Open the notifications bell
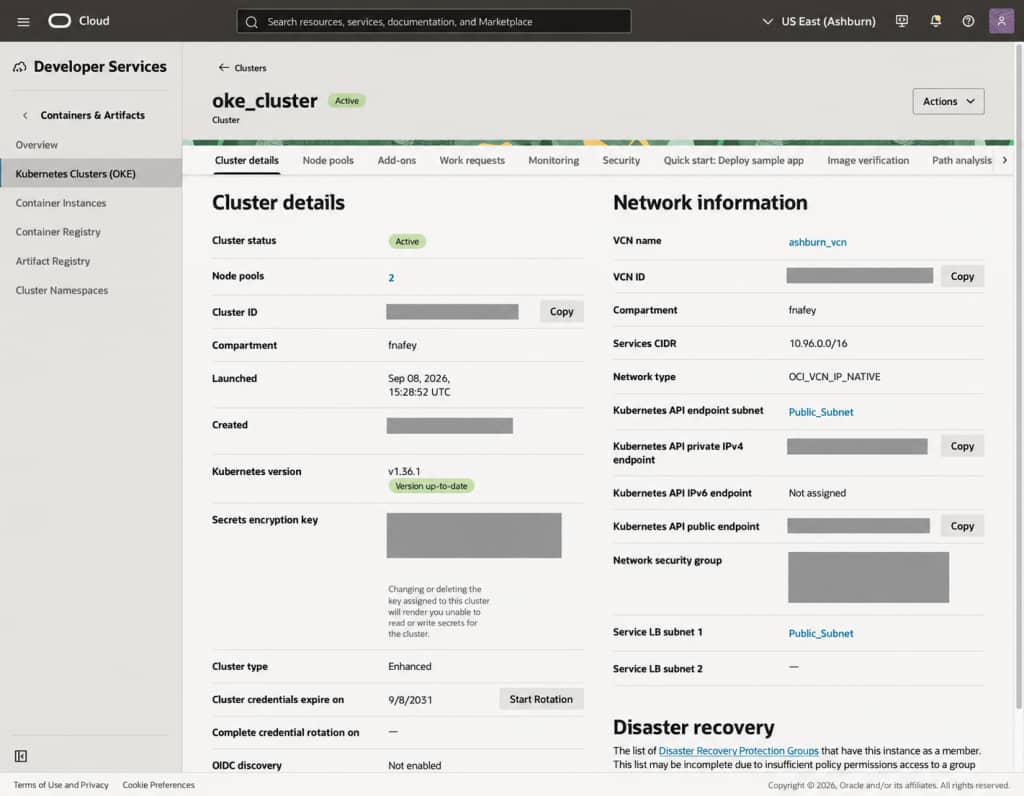Screen dimensions: 1024x796 (935, 21)
